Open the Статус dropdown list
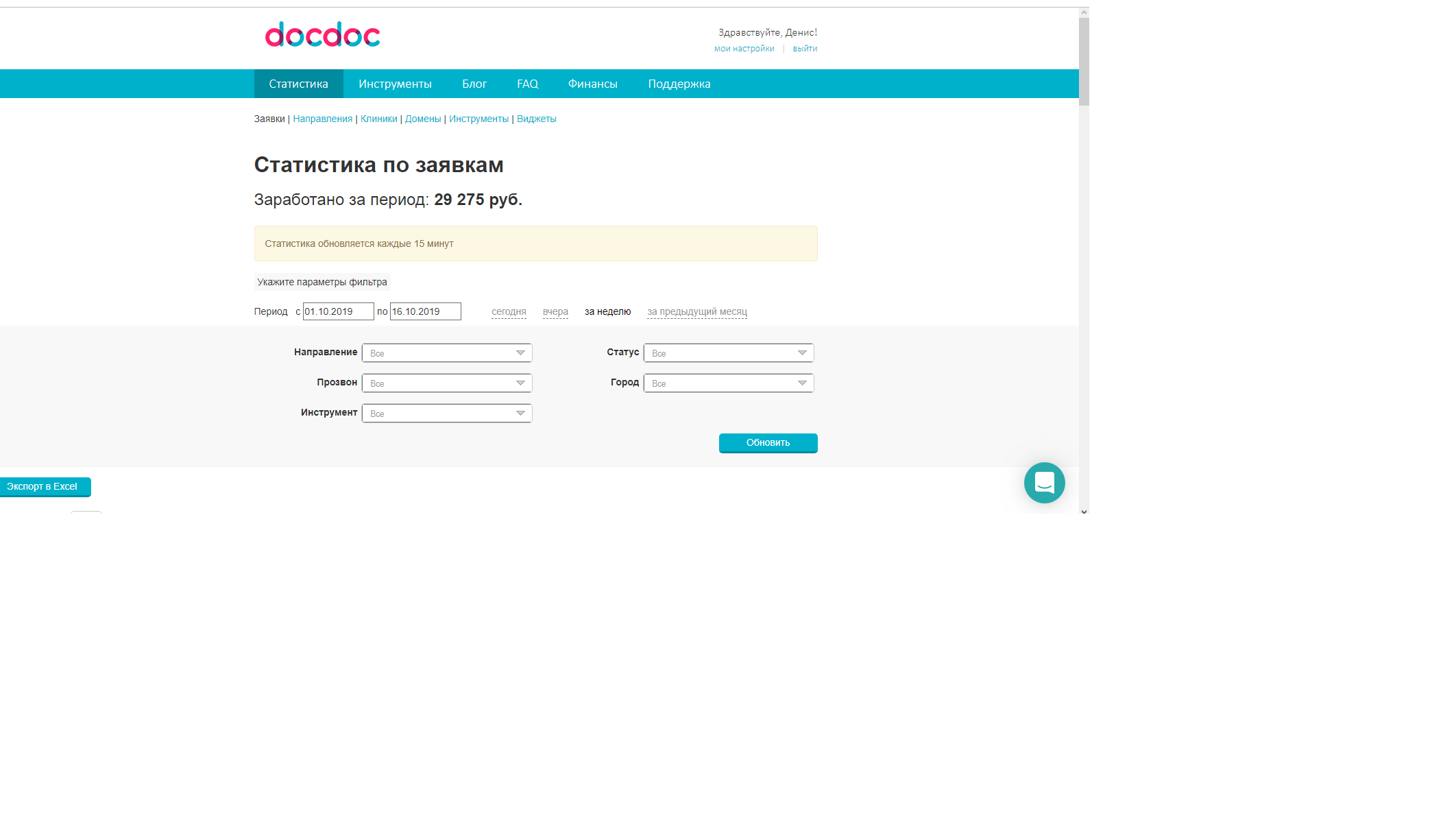The width and height of the screenshot is (1456, 823). pos(729,353)
